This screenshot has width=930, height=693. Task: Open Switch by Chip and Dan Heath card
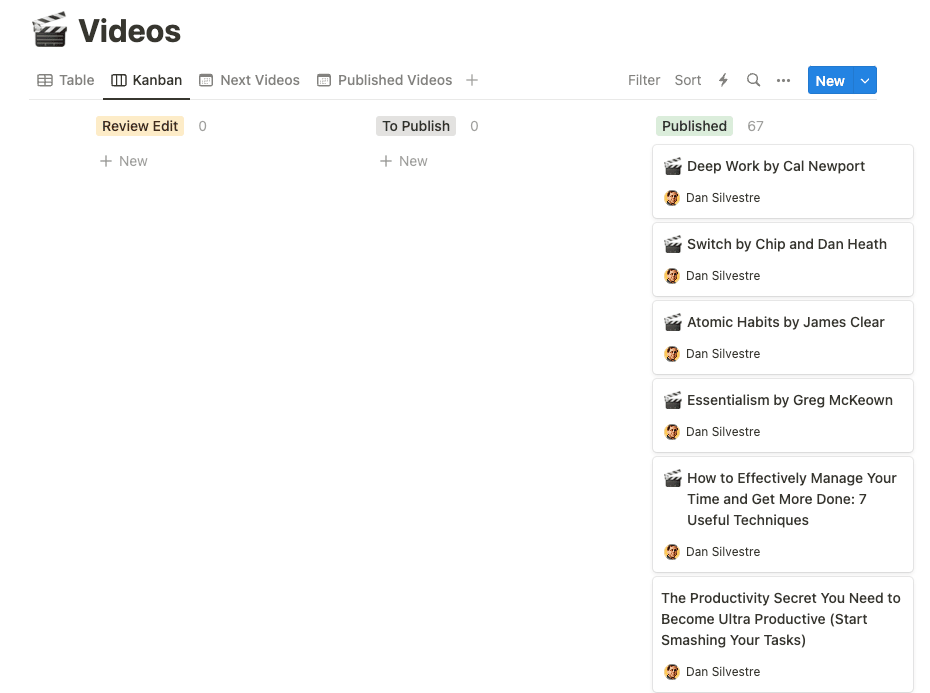[783, 259]
